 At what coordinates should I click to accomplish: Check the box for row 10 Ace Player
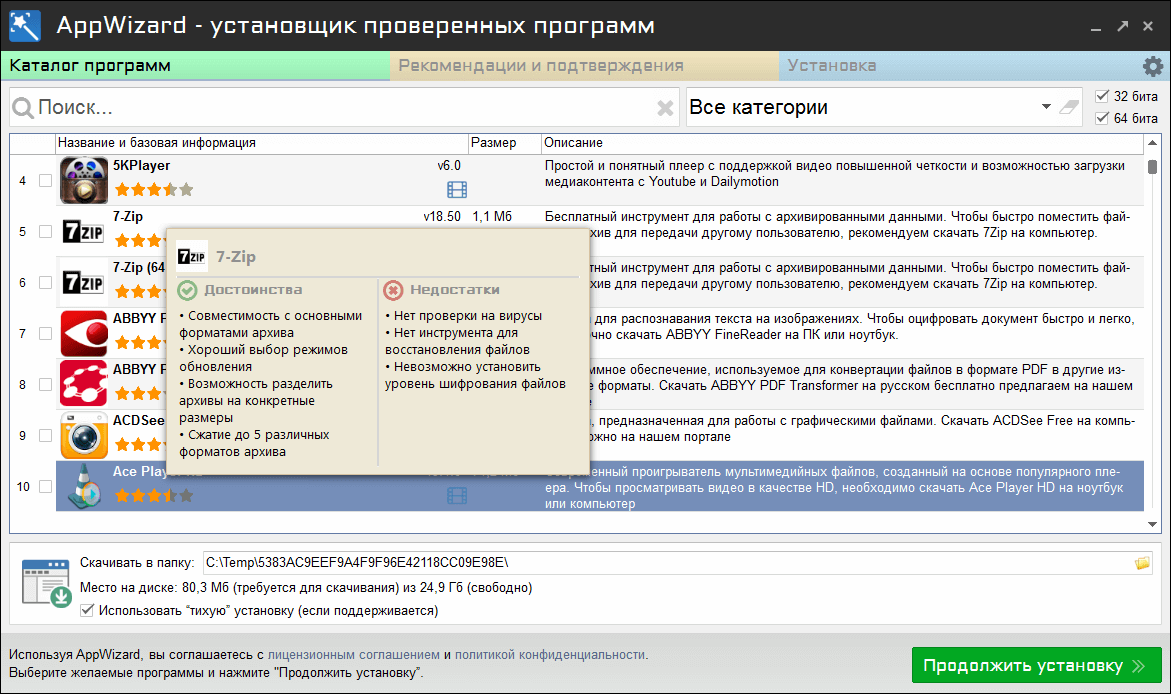tap(46, 486)
